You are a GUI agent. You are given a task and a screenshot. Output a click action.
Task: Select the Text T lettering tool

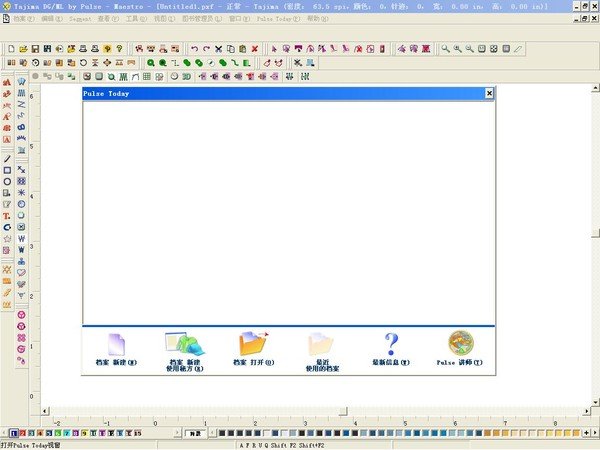[7, 216]
